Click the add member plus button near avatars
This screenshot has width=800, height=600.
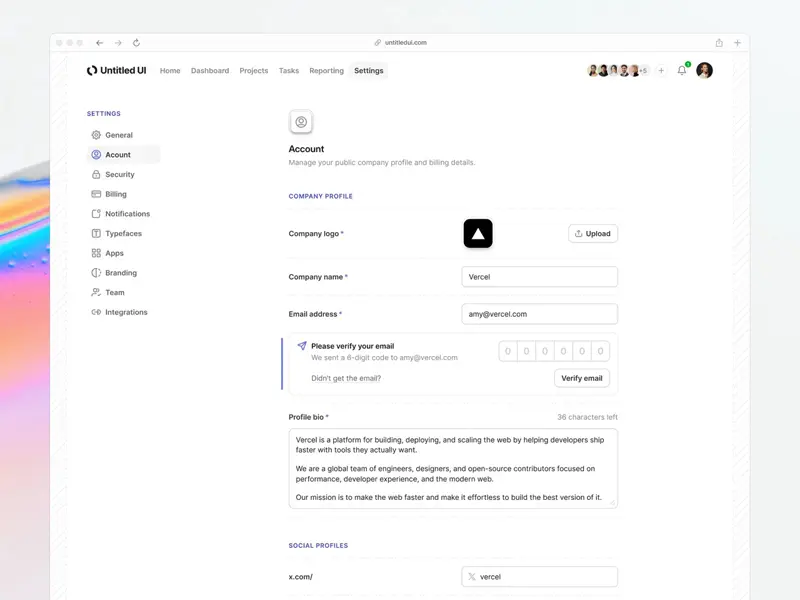[661, 70]
